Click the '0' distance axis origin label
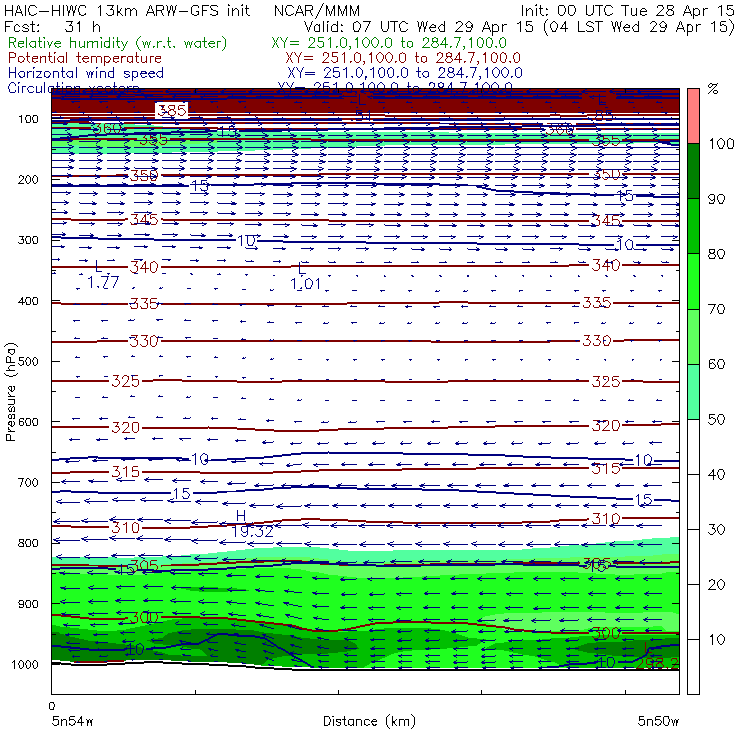The image size is (740, 740). (x=52, y=706)
